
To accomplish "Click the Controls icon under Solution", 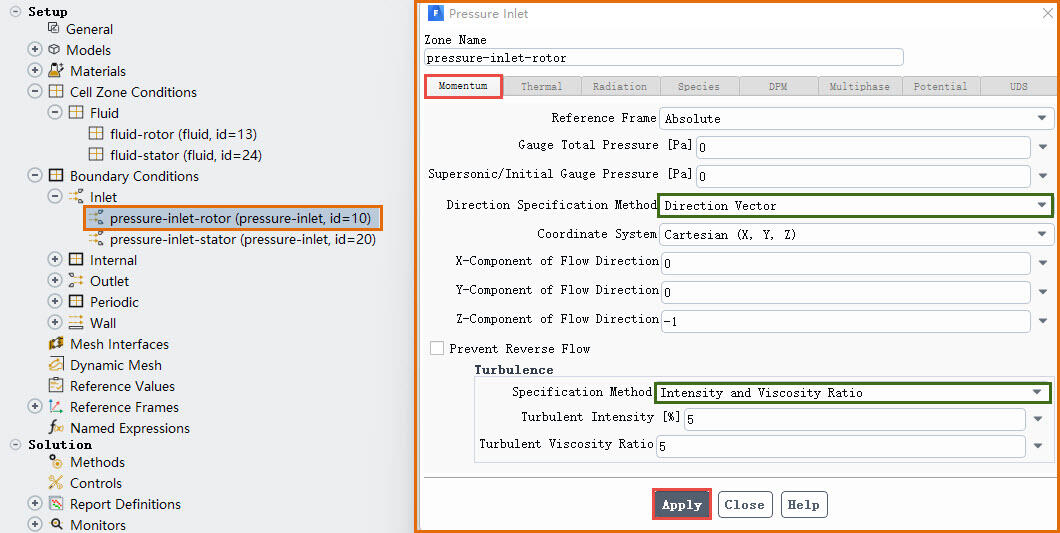I will [56, 483].
